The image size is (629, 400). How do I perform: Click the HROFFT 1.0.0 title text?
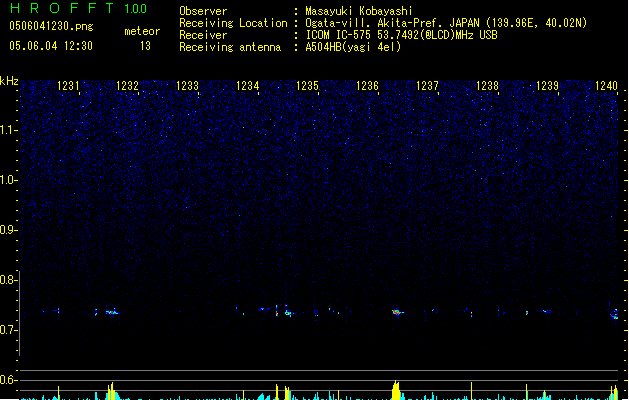tap(78, 8)
